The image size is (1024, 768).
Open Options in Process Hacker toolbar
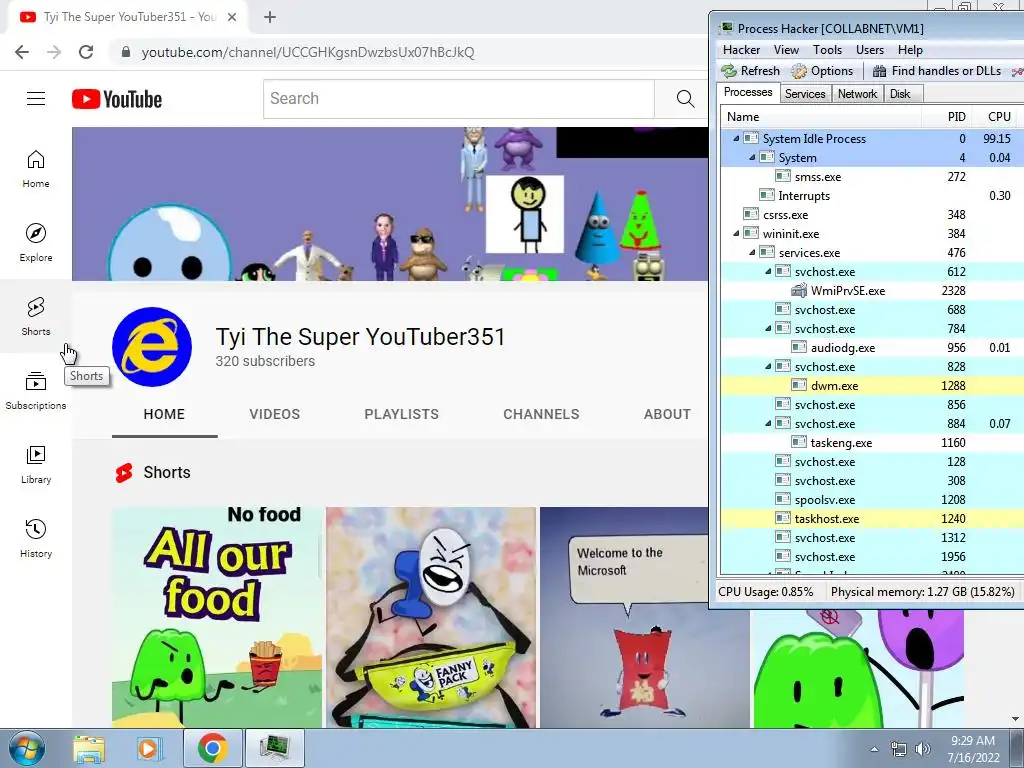822,71
